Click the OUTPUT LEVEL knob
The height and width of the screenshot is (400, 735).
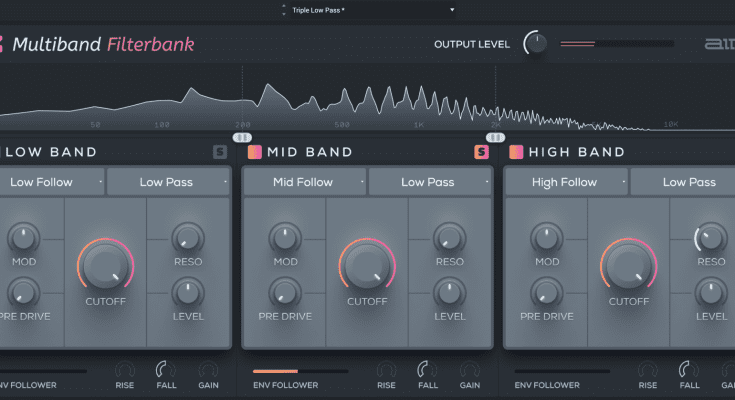537,44
